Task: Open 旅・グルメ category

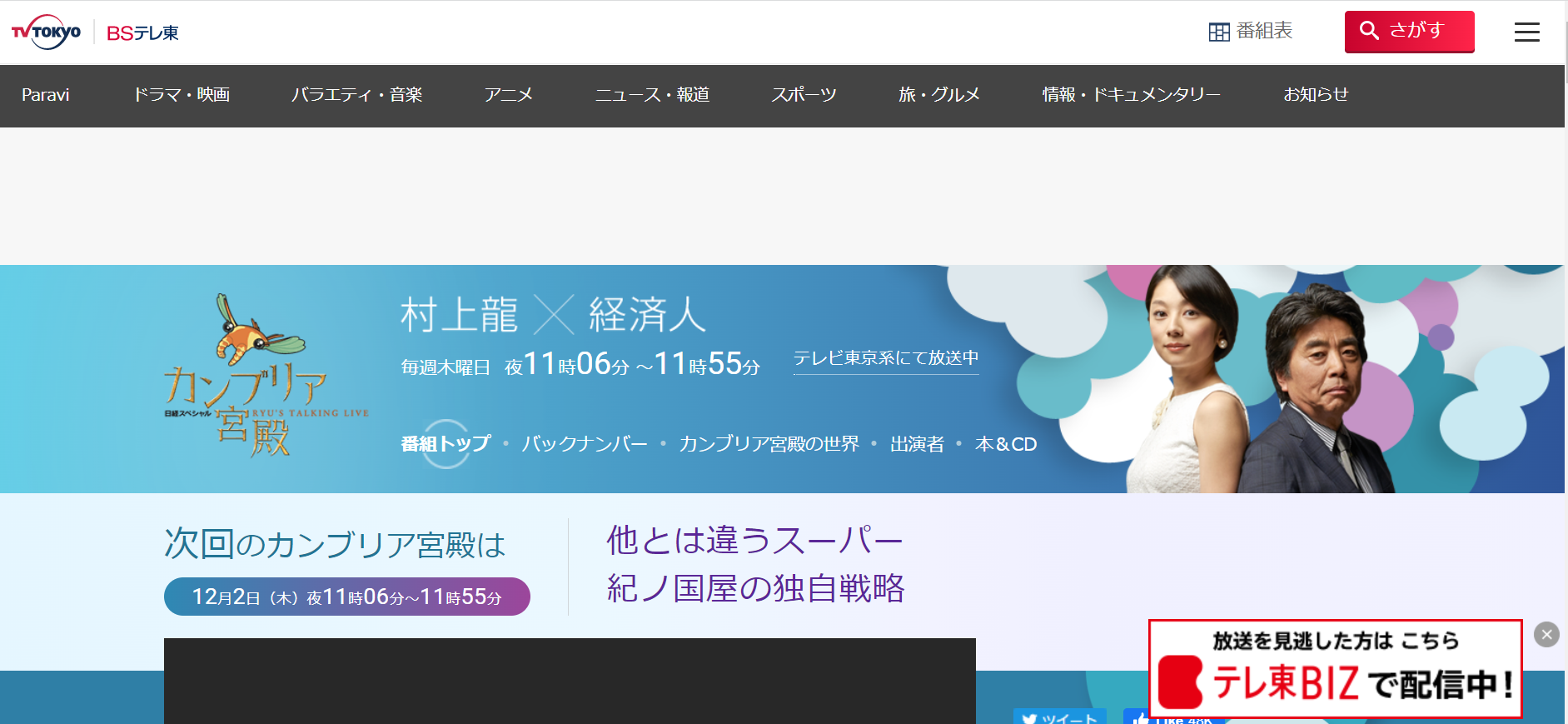Action: [938, 95]
